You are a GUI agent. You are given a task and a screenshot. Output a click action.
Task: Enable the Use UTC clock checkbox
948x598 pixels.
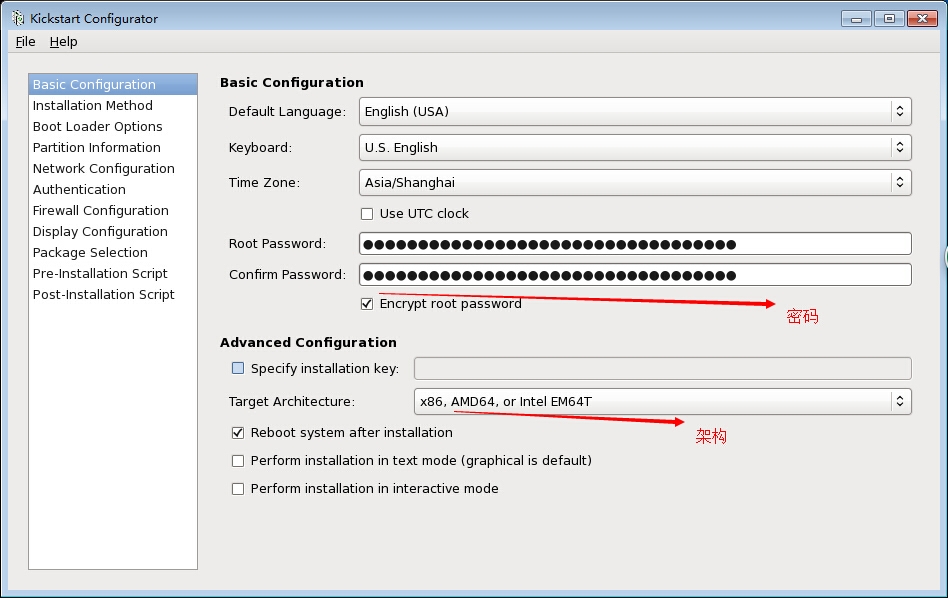click(x=367, y=214)
